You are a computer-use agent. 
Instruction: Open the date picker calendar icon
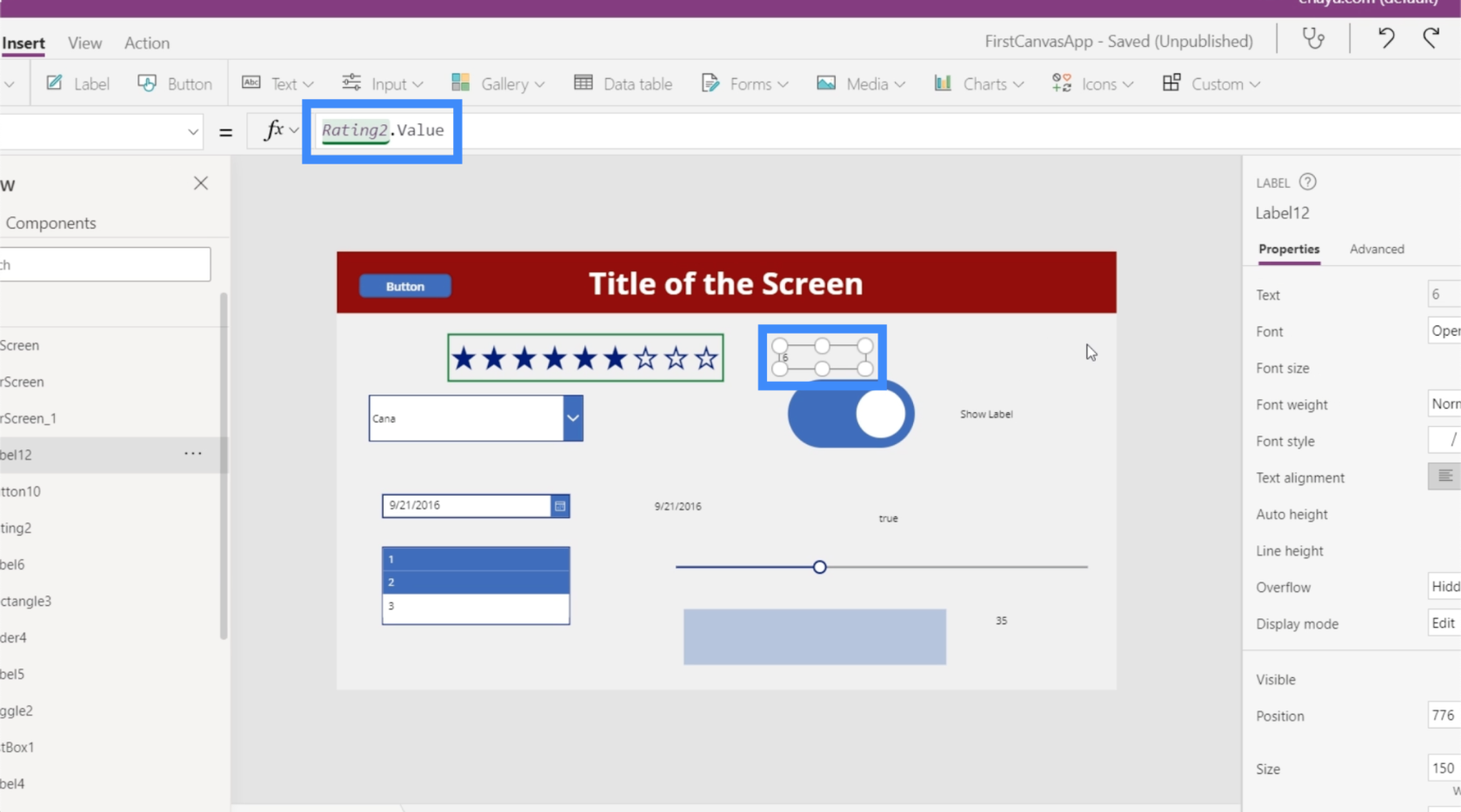click(x=560, y=505)
